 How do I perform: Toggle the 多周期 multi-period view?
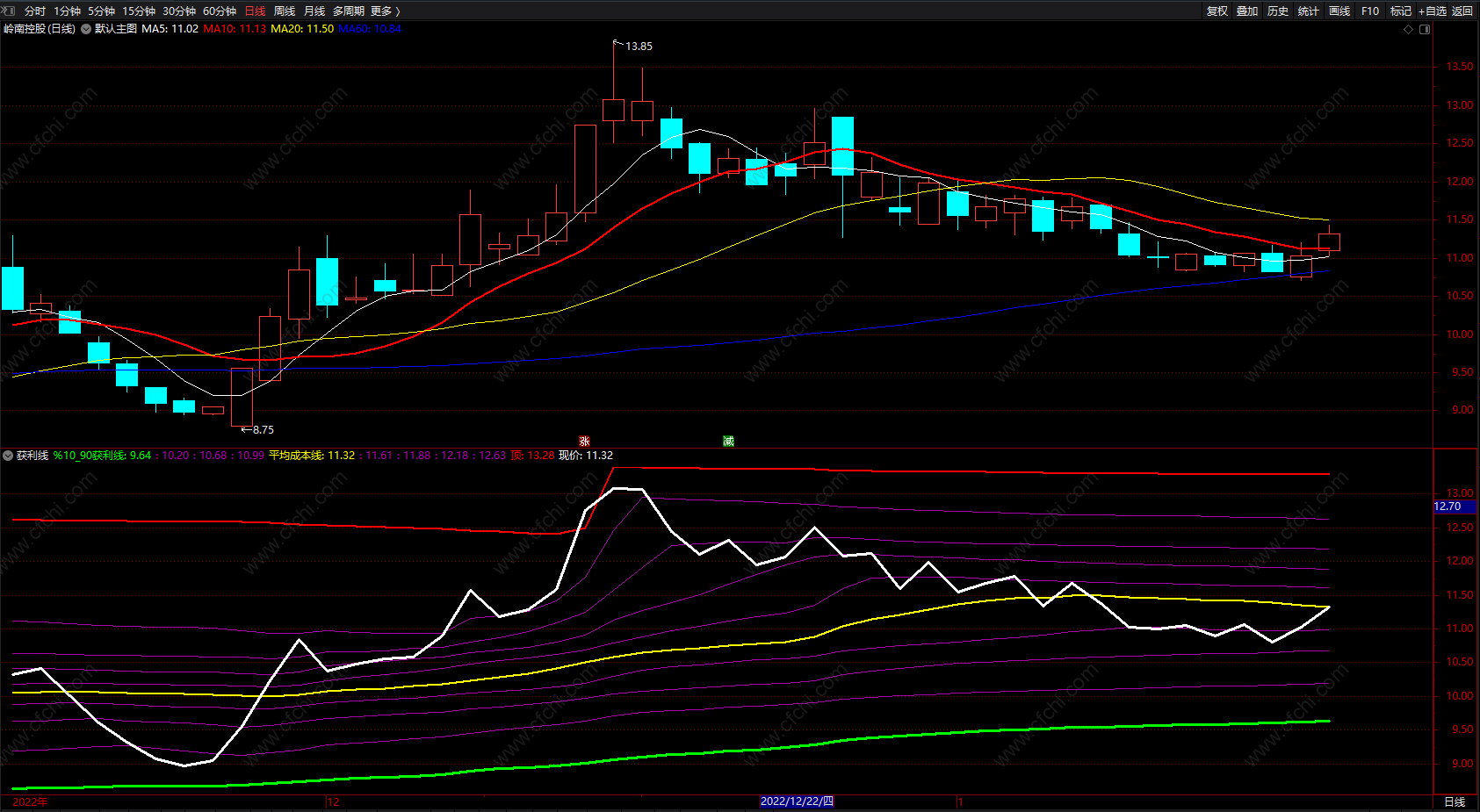[348, 11]
